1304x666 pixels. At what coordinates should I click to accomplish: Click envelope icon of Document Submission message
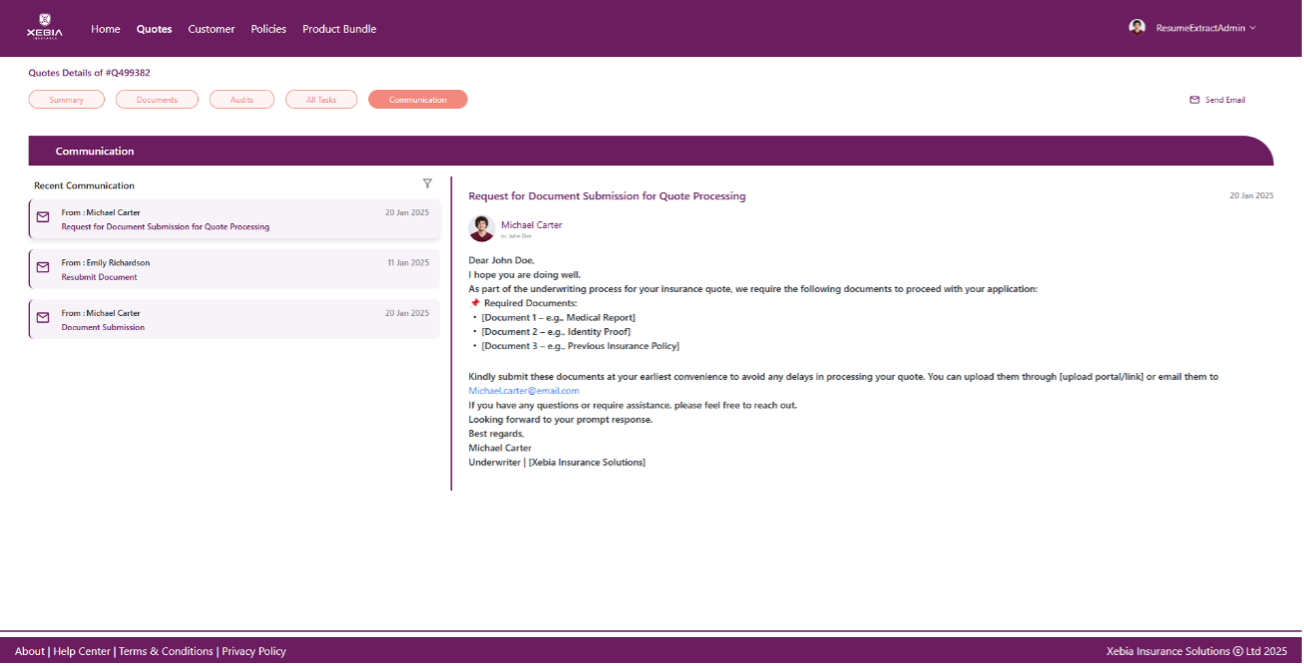pos(43,318)
